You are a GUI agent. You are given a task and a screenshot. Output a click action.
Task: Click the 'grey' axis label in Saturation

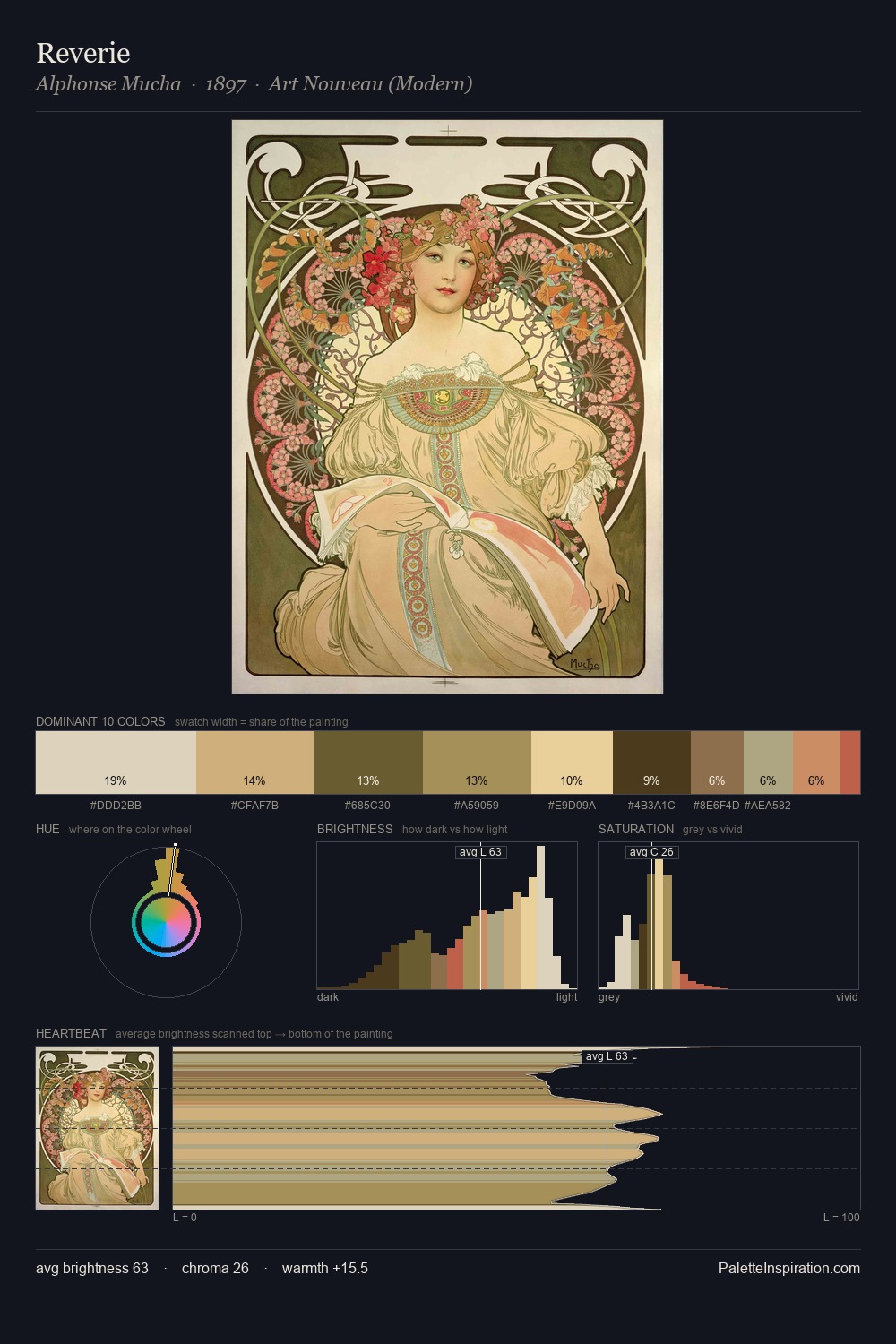609,996
